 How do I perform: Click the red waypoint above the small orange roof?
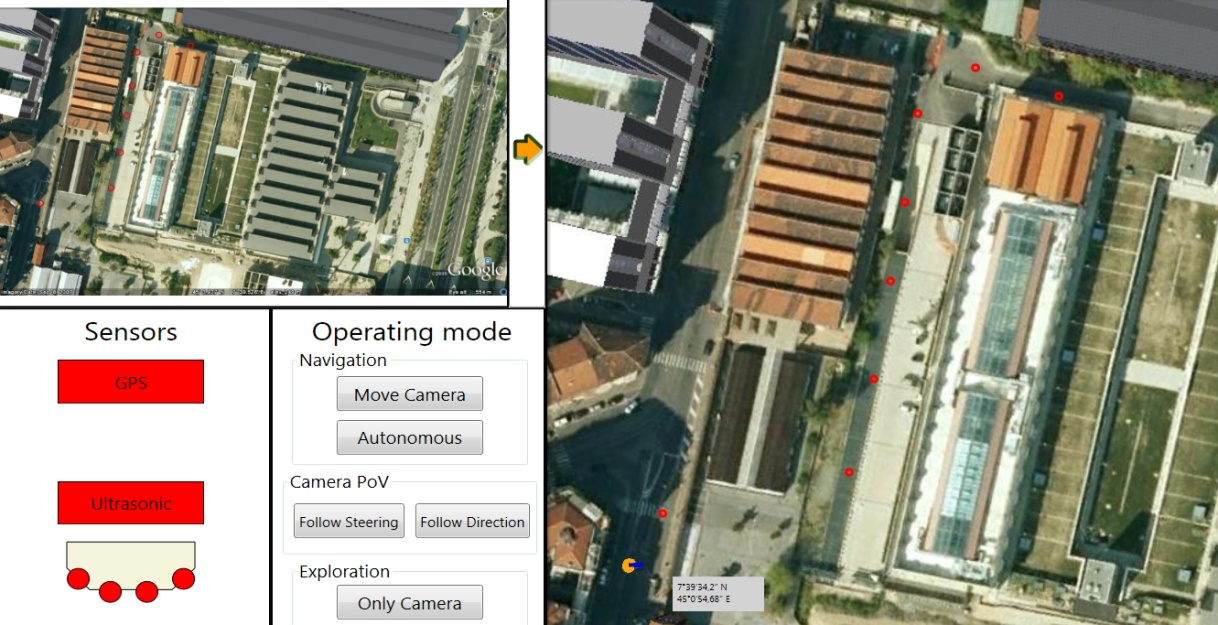(x=1058, y=96)
